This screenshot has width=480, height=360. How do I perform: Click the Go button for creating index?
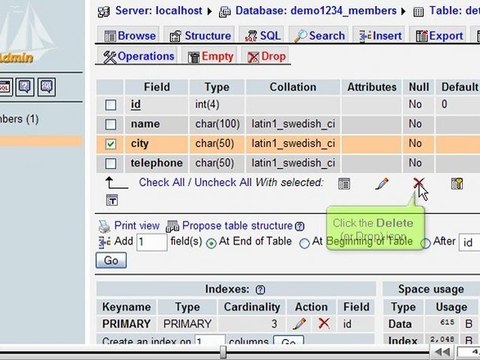[289, 340]
